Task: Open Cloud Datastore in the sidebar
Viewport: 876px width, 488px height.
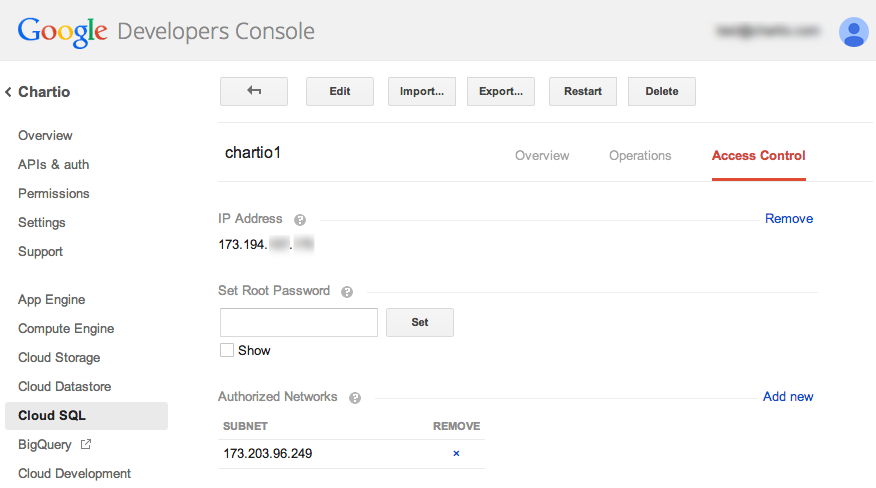Action: click(64, 386)
